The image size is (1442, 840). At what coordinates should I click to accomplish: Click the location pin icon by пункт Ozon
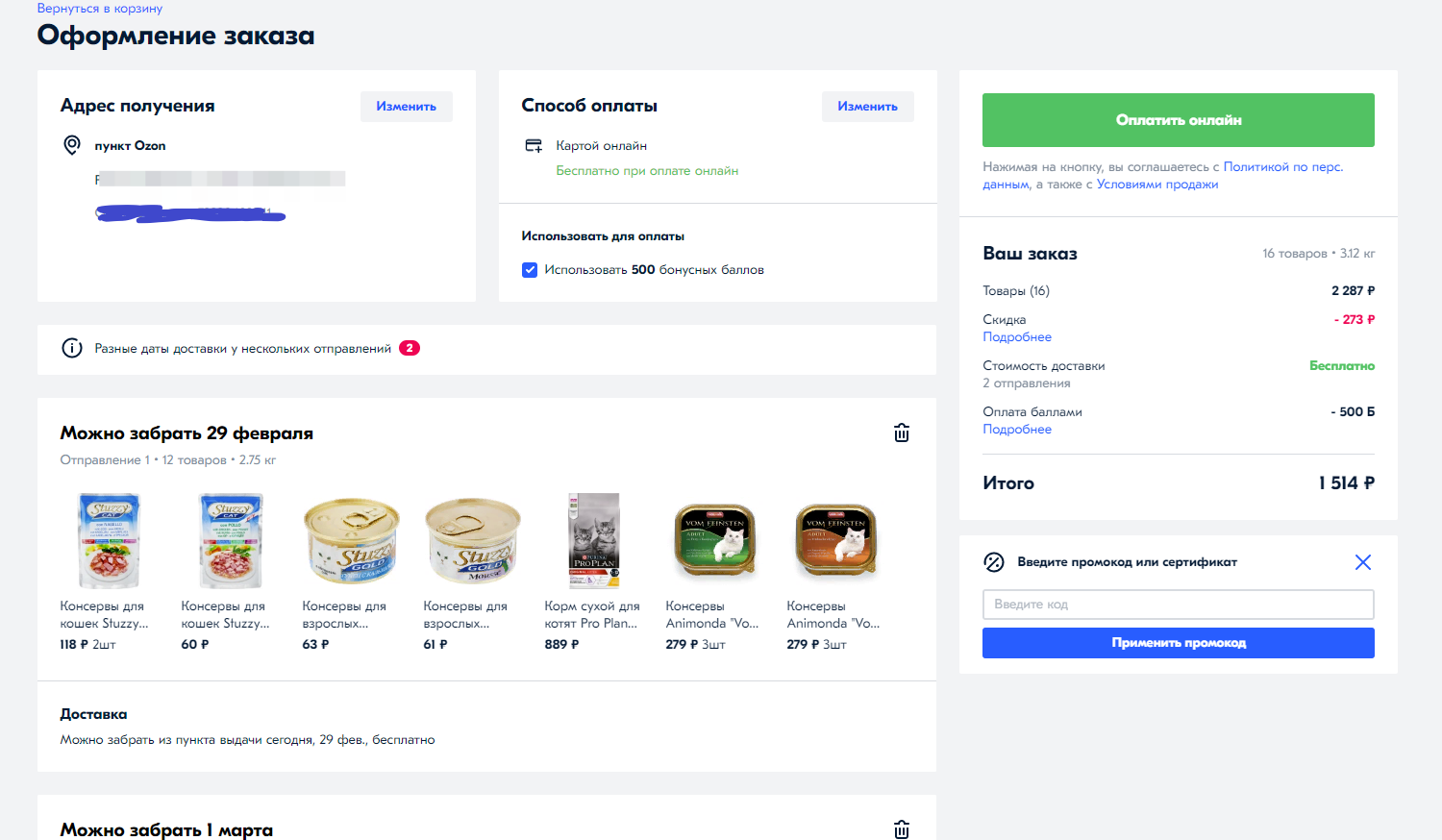pyautogui.click(x=72, y=145)
